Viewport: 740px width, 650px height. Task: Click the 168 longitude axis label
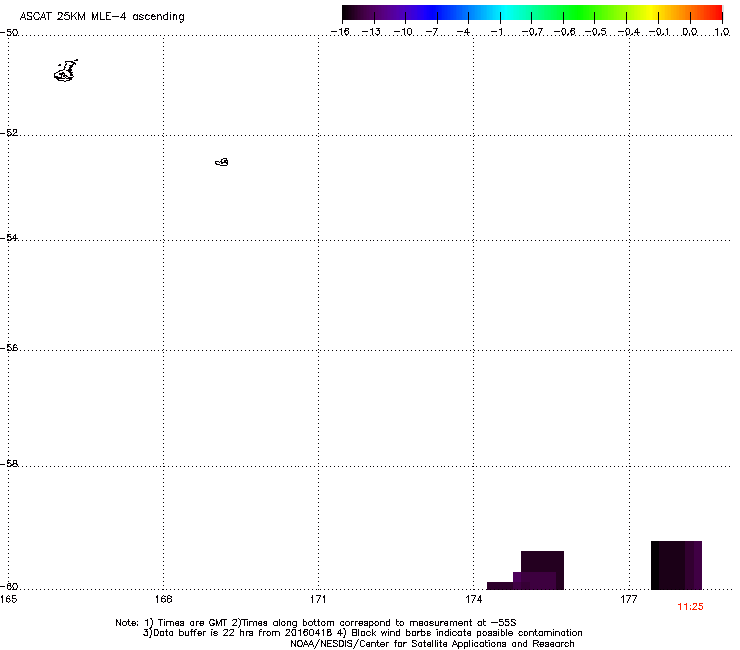[163, 599]
